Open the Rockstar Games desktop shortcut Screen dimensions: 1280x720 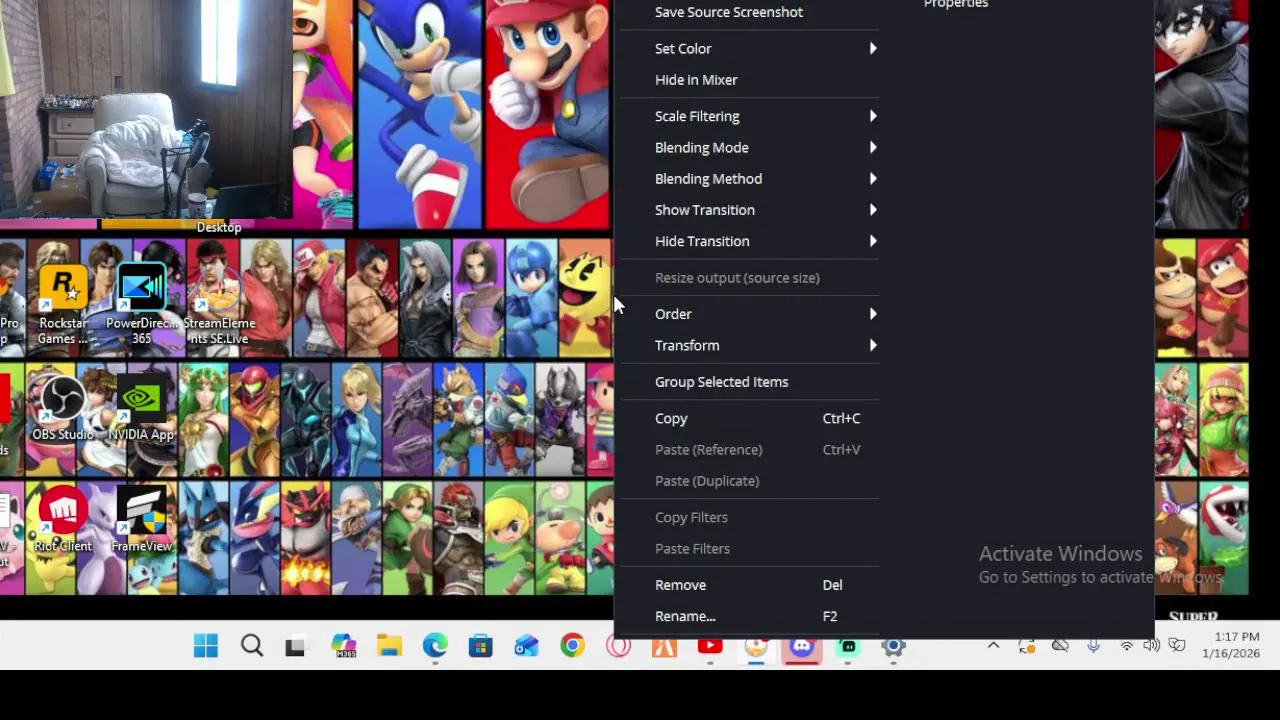[62, 306]
